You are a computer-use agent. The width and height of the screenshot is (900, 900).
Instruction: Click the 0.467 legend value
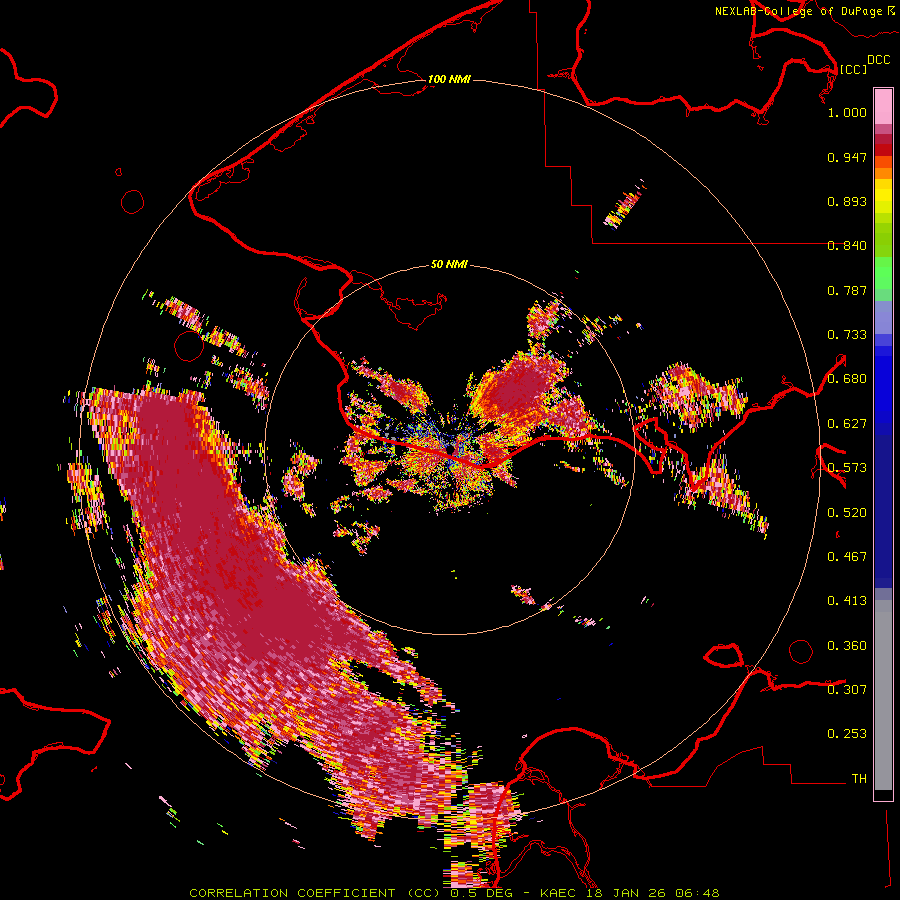coord(847,557)
